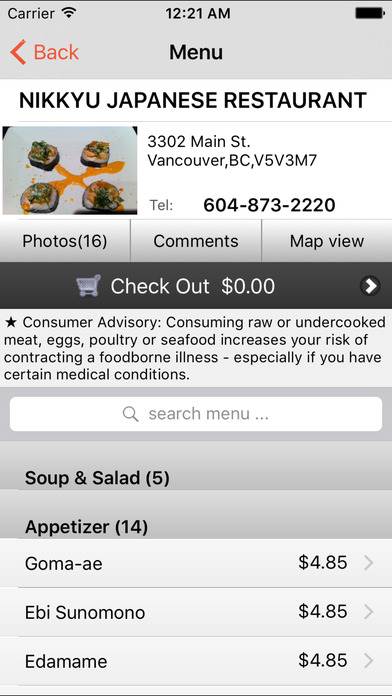Tap the Wi-Fi icon in status bar
The width and height of the screenshot is (392, 696).
(x=69, y=12)
